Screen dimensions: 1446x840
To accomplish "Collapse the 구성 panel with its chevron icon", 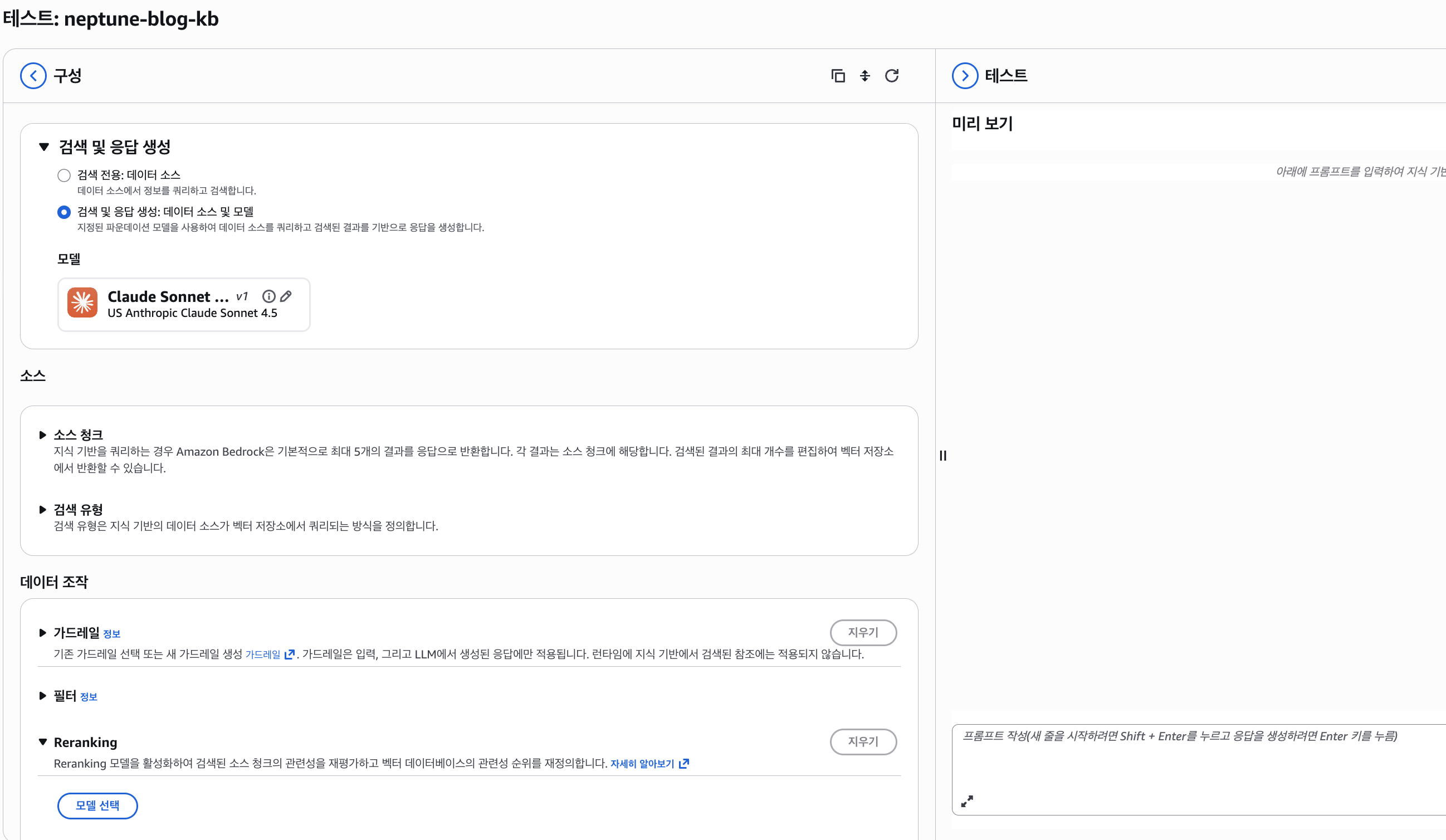I will click(x=33, y=75).
